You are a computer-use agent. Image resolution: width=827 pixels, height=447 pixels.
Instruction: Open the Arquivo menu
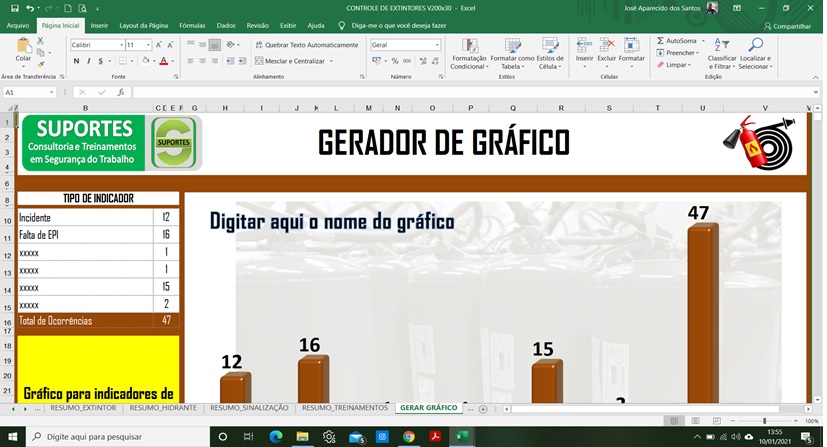pos(18,25)
